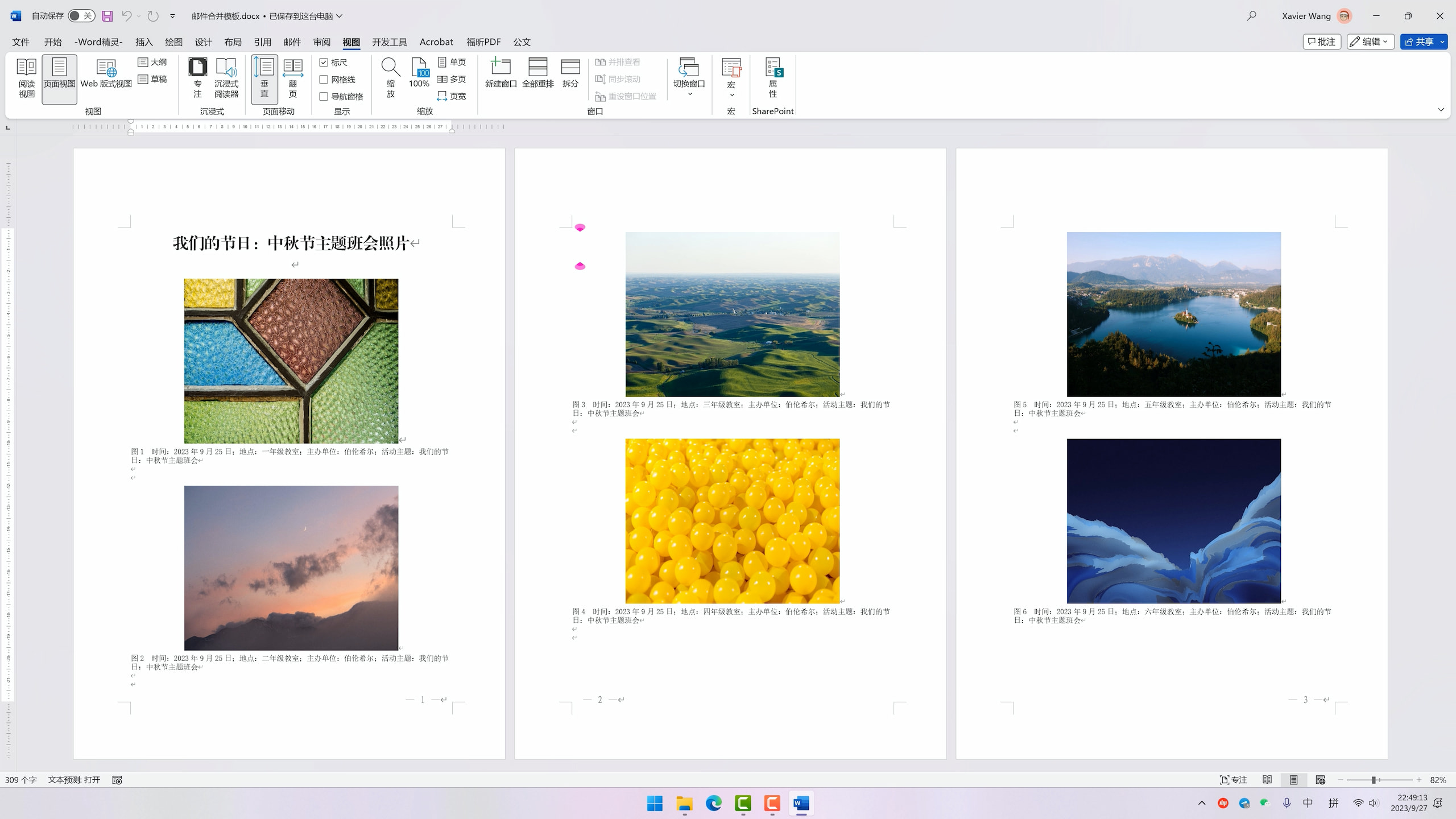
Task: Enable Navigation Pane checkbox (导航窗格)
Action: pyautogui.click(x=324, y=96)
